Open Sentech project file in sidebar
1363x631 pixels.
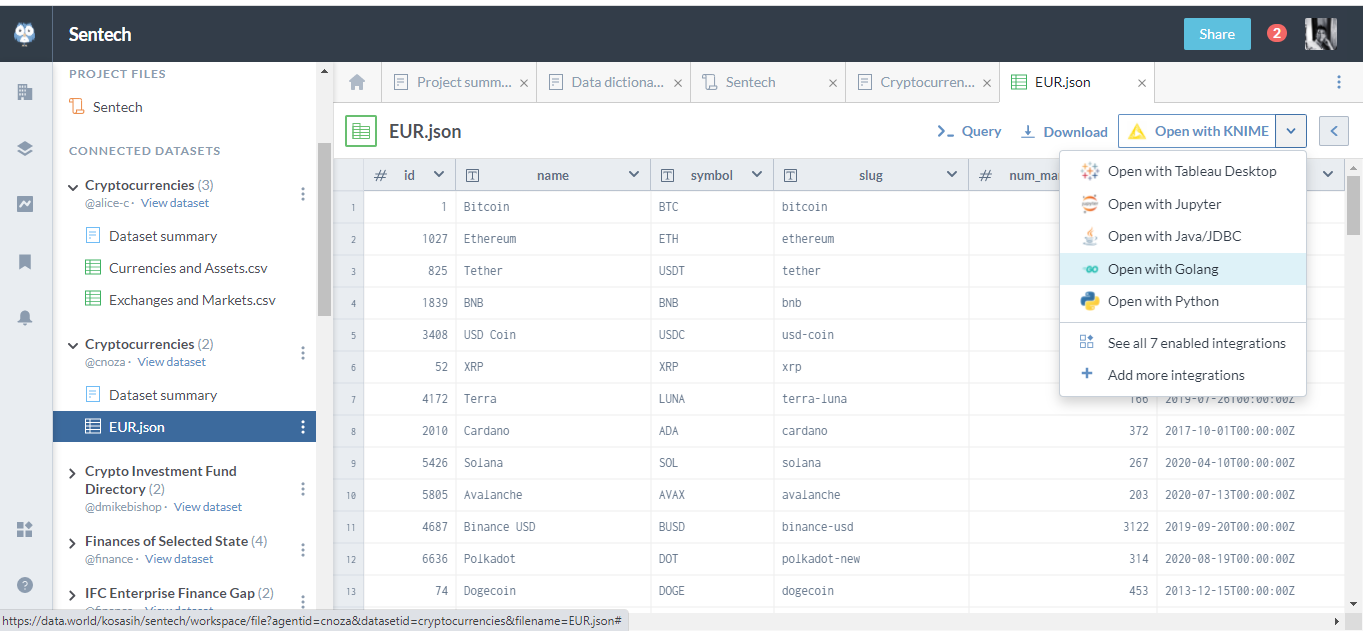pyautogui.click(x=106, y=107)
